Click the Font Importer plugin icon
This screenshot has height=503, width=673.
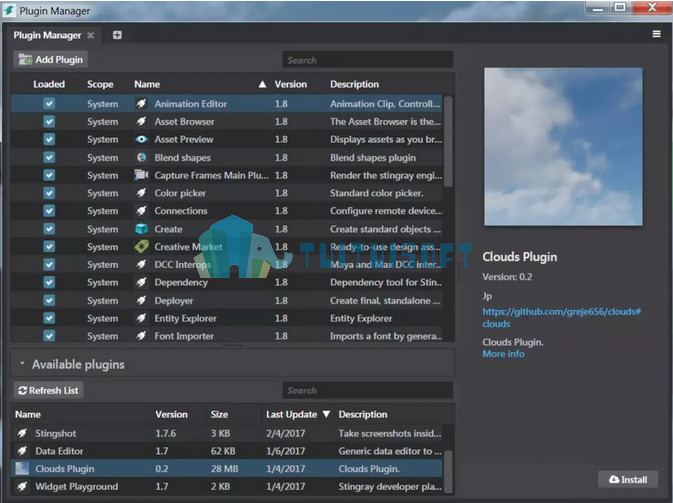tap(141, 336)
